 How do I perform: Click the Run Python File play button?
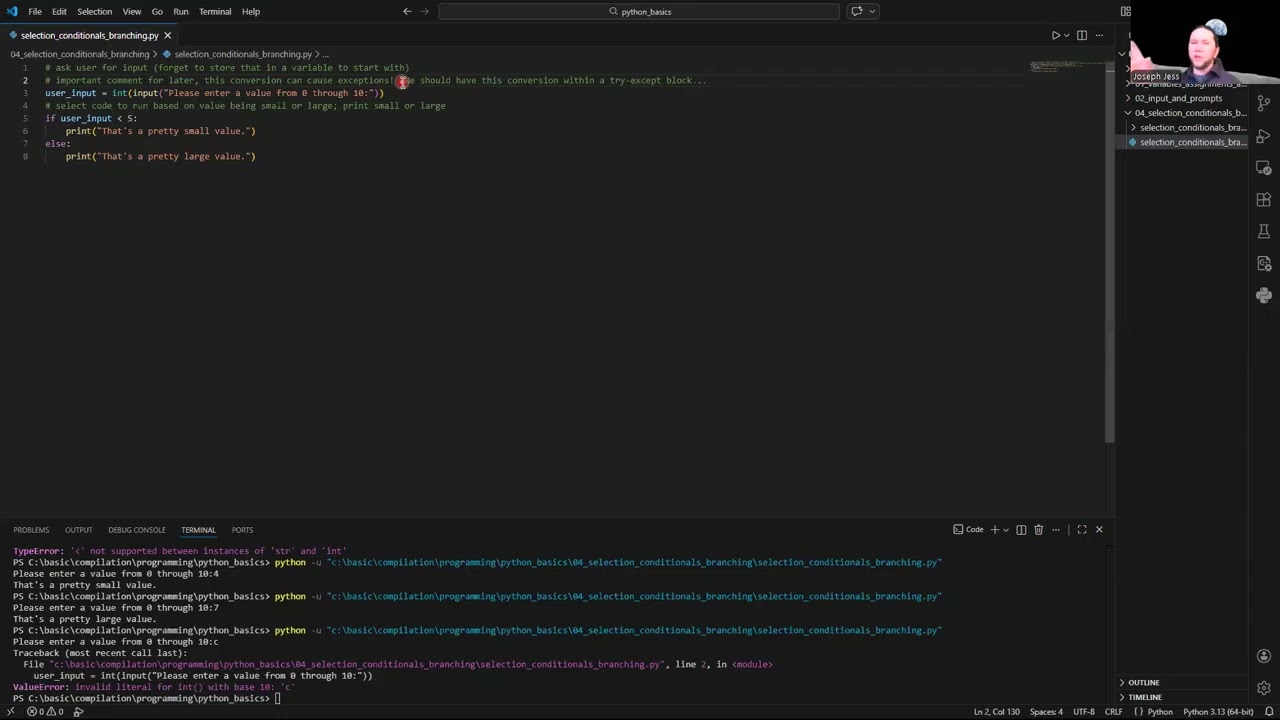point(1055,35)
